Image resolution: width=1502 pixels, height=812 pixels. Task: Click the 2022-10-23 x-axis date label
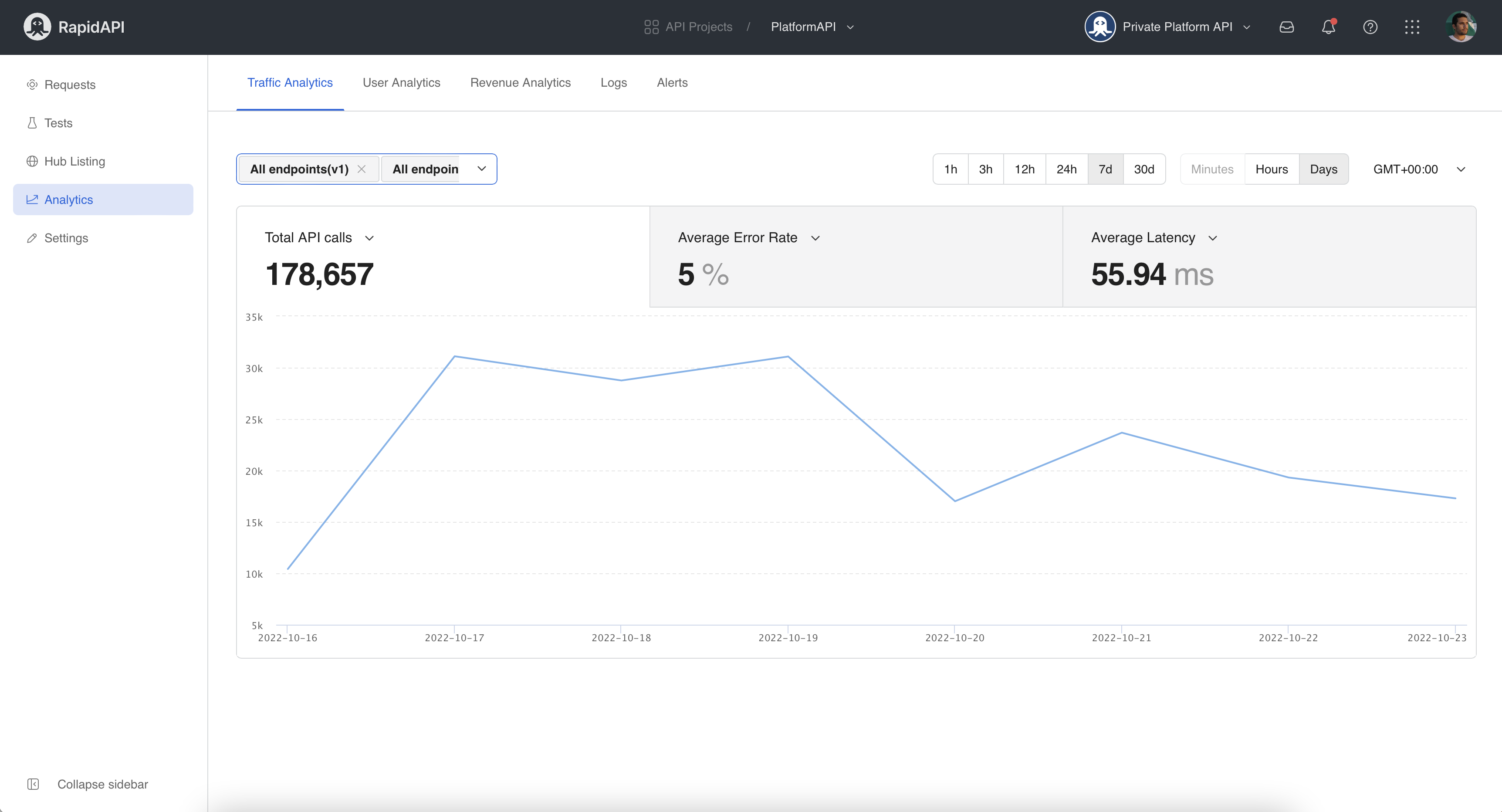point(1437,638)
